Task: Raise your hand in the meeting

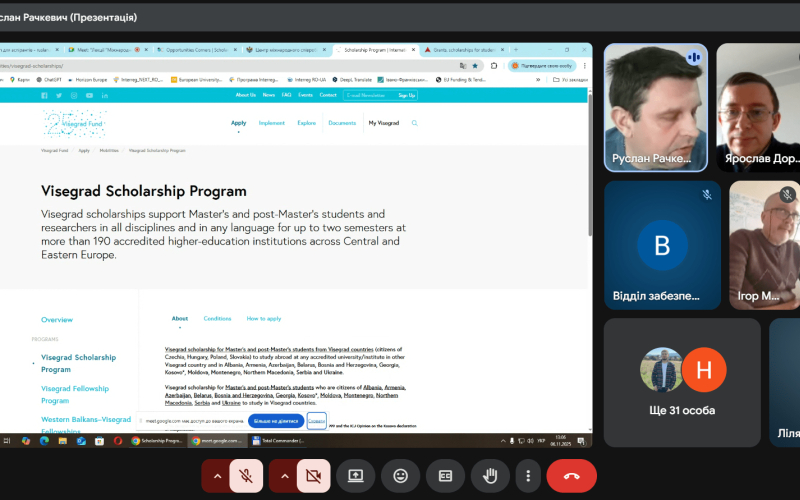Action: tap(490, 476)
